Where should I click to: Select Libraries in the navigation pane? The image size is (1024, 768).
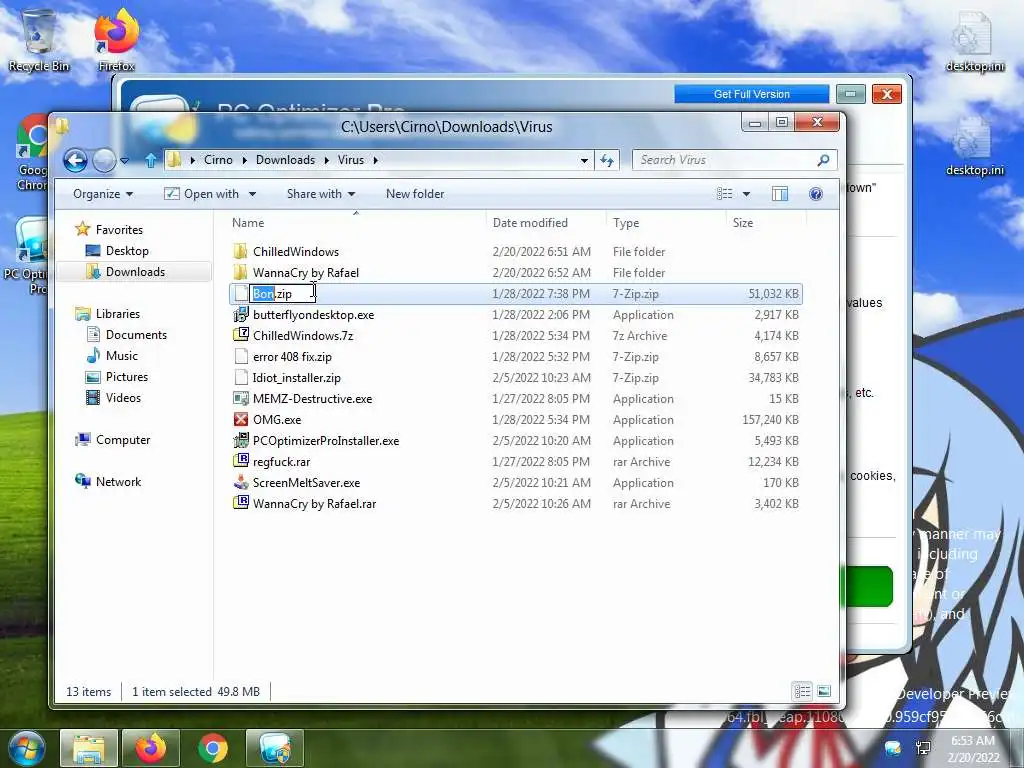(x=108, y=313)
